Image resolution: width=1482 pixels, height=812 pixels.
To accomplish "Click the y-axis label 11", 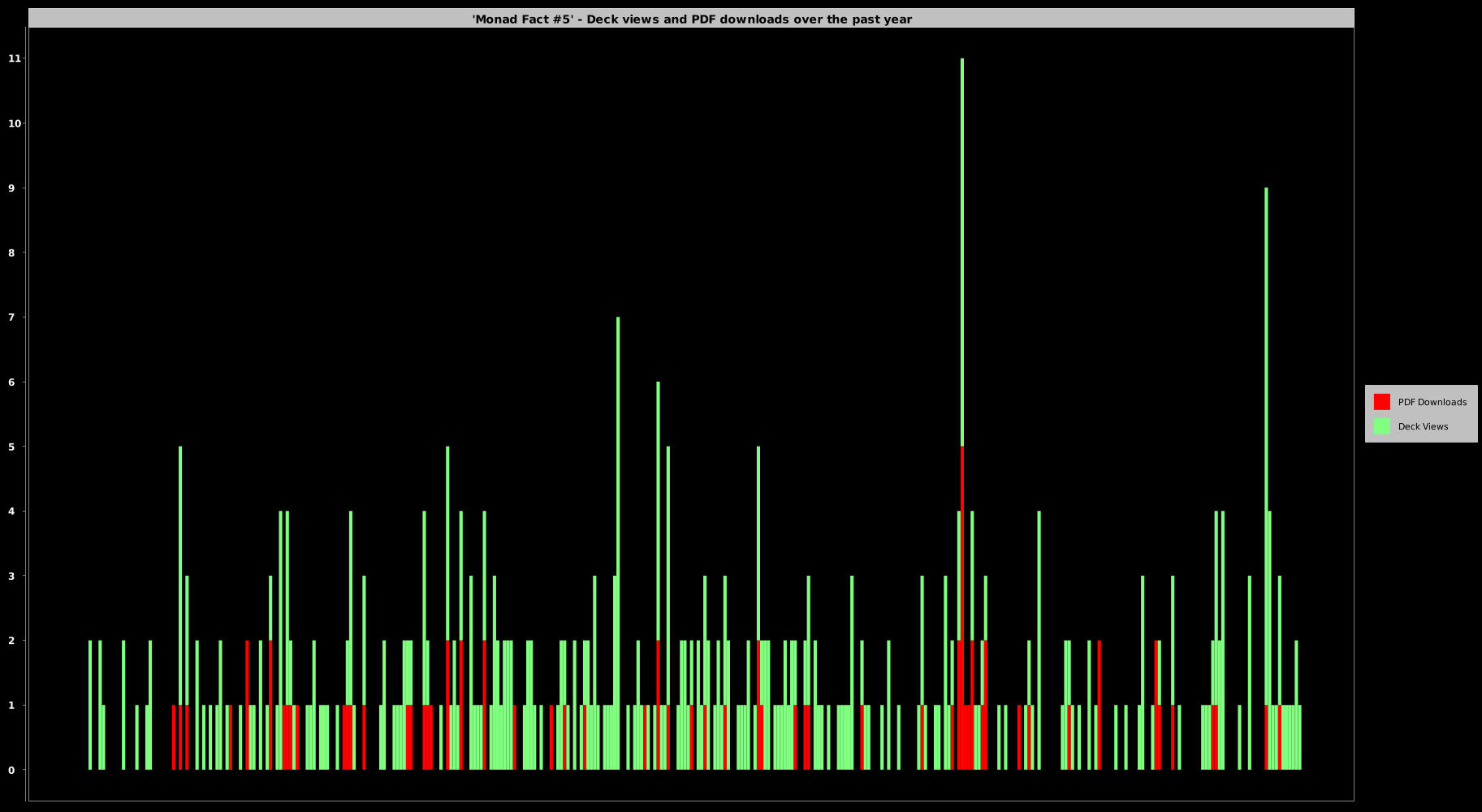I will click(x=15, y=58).
